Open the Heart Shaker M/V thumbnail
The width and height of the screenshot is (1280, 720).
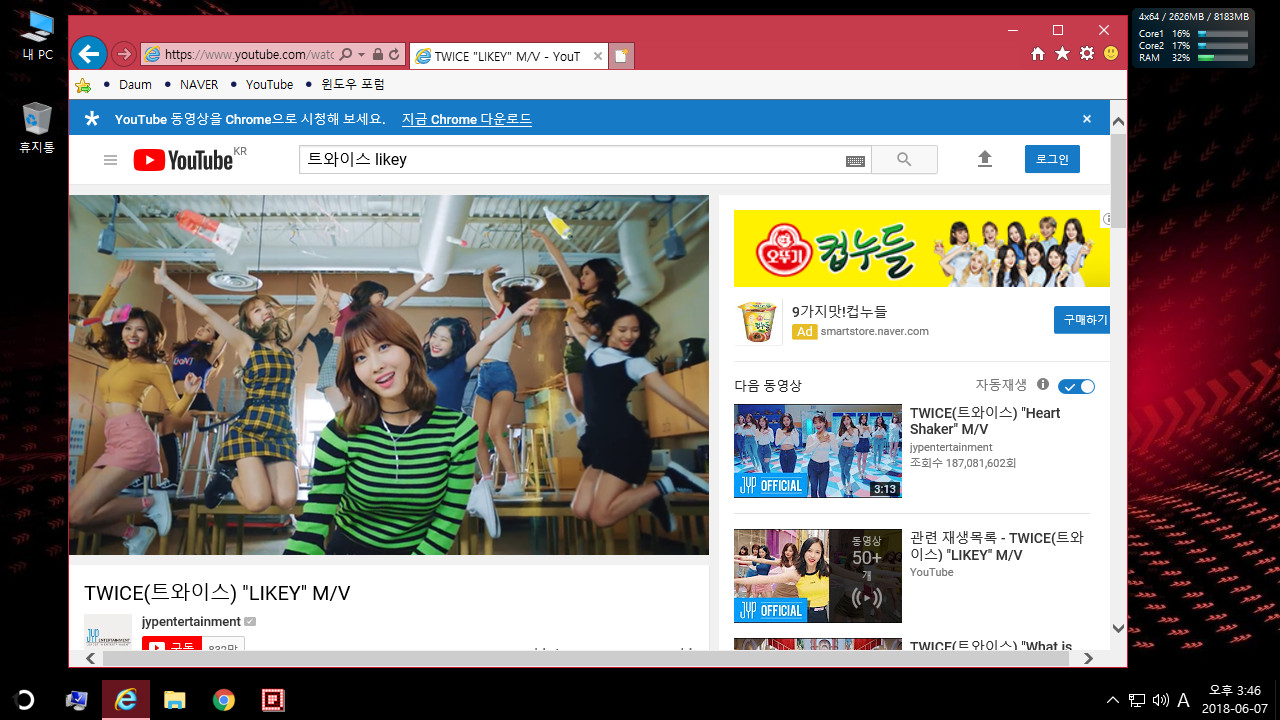coord(818,450)
